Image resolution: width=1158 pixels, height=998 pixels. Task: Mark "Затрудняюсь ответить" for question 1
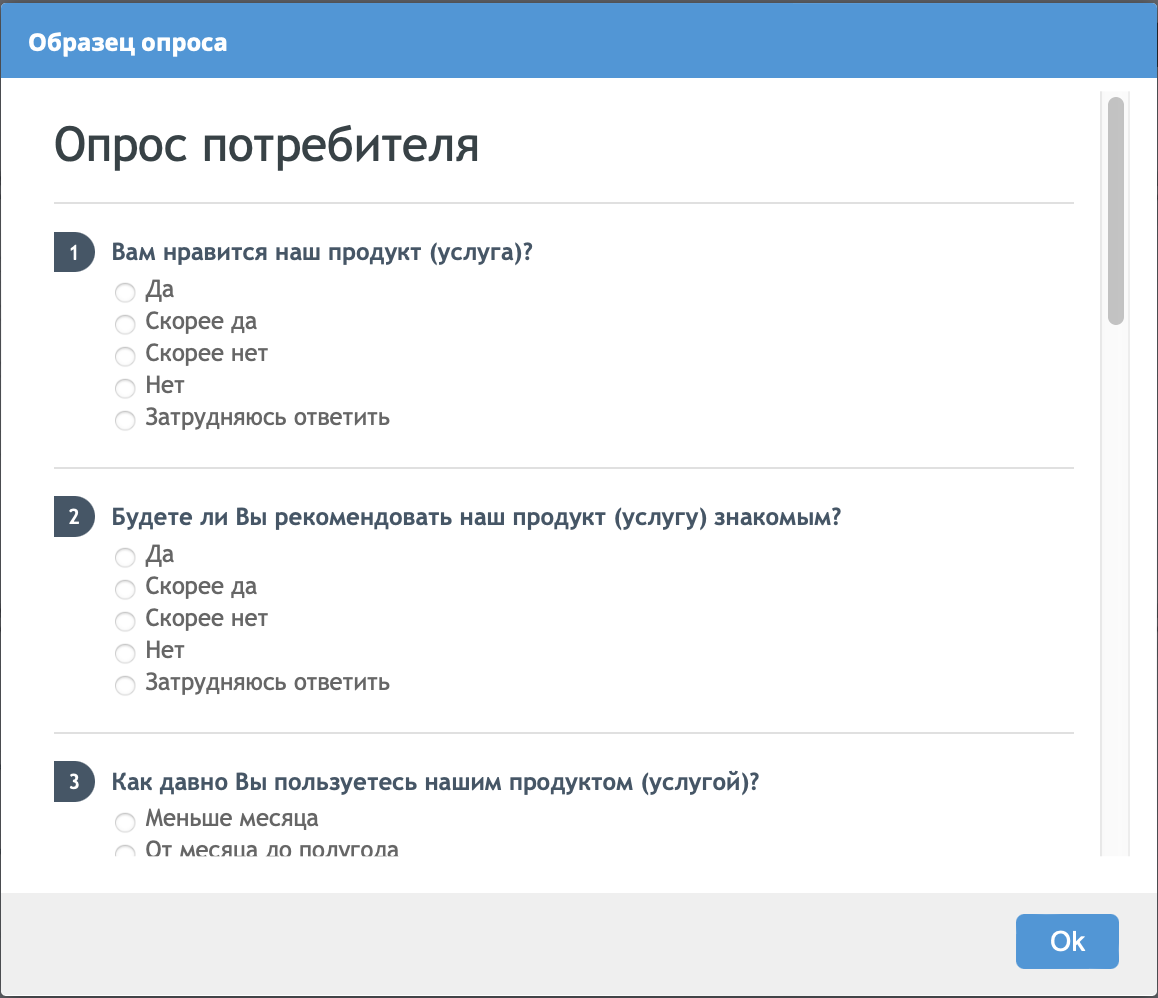coord(125,420)
